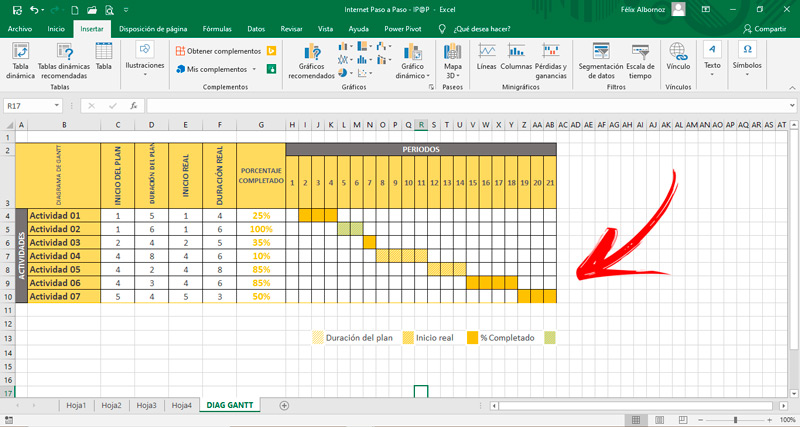Image resolution: width=800 pixels, height=427 pixels.
Task: Open the Fórmulas tab
Action: [x=217, y=29]
